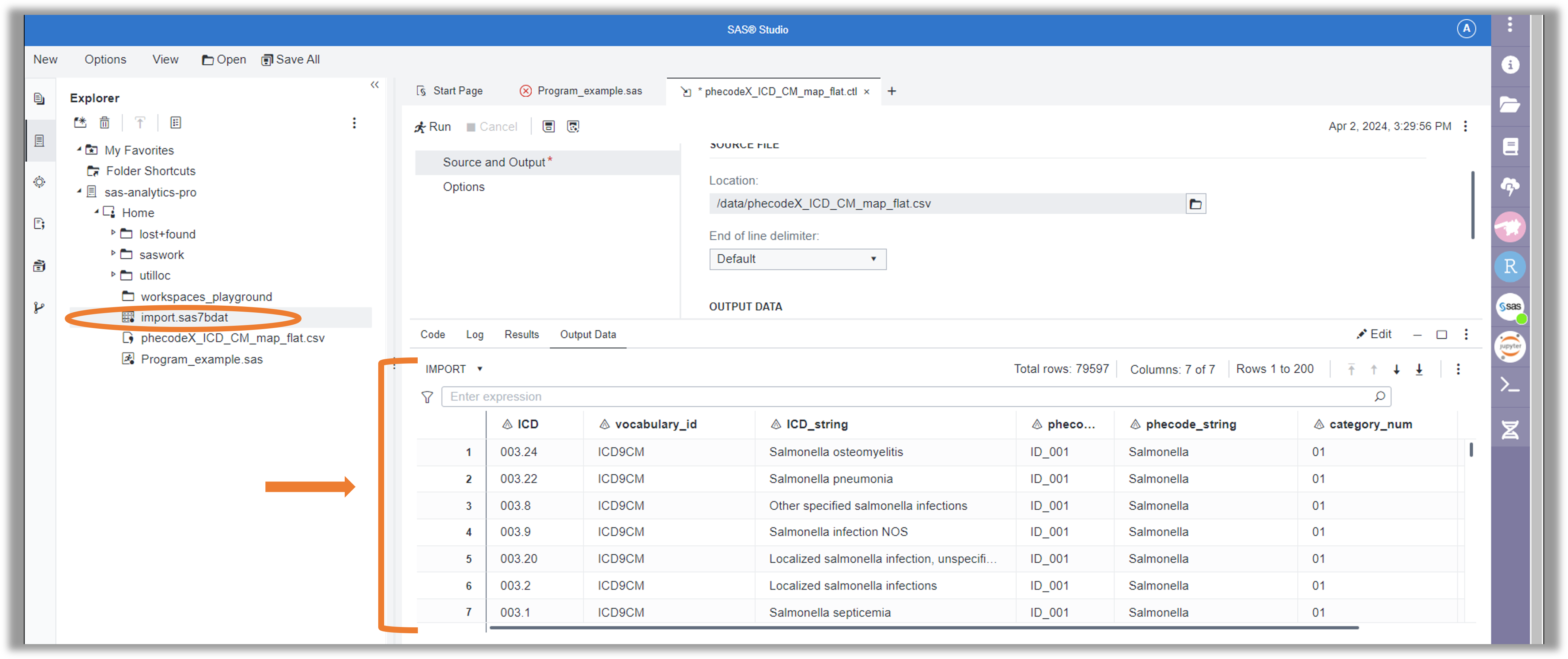1568x659 pixels.
Task: Click the info icon at top right
Action: [x=1510, y=64]
